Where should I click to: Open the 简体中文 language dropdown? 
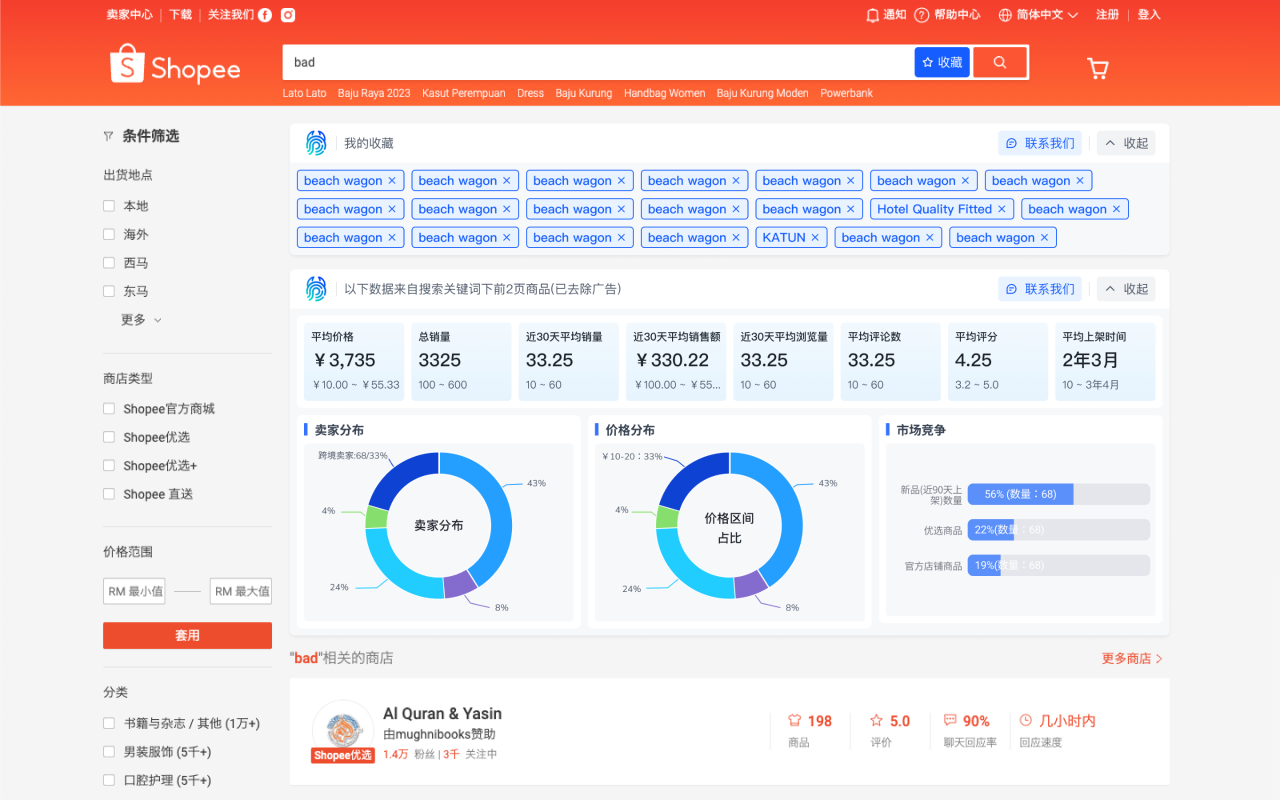pyautogui.click(x=1038, y=15)
